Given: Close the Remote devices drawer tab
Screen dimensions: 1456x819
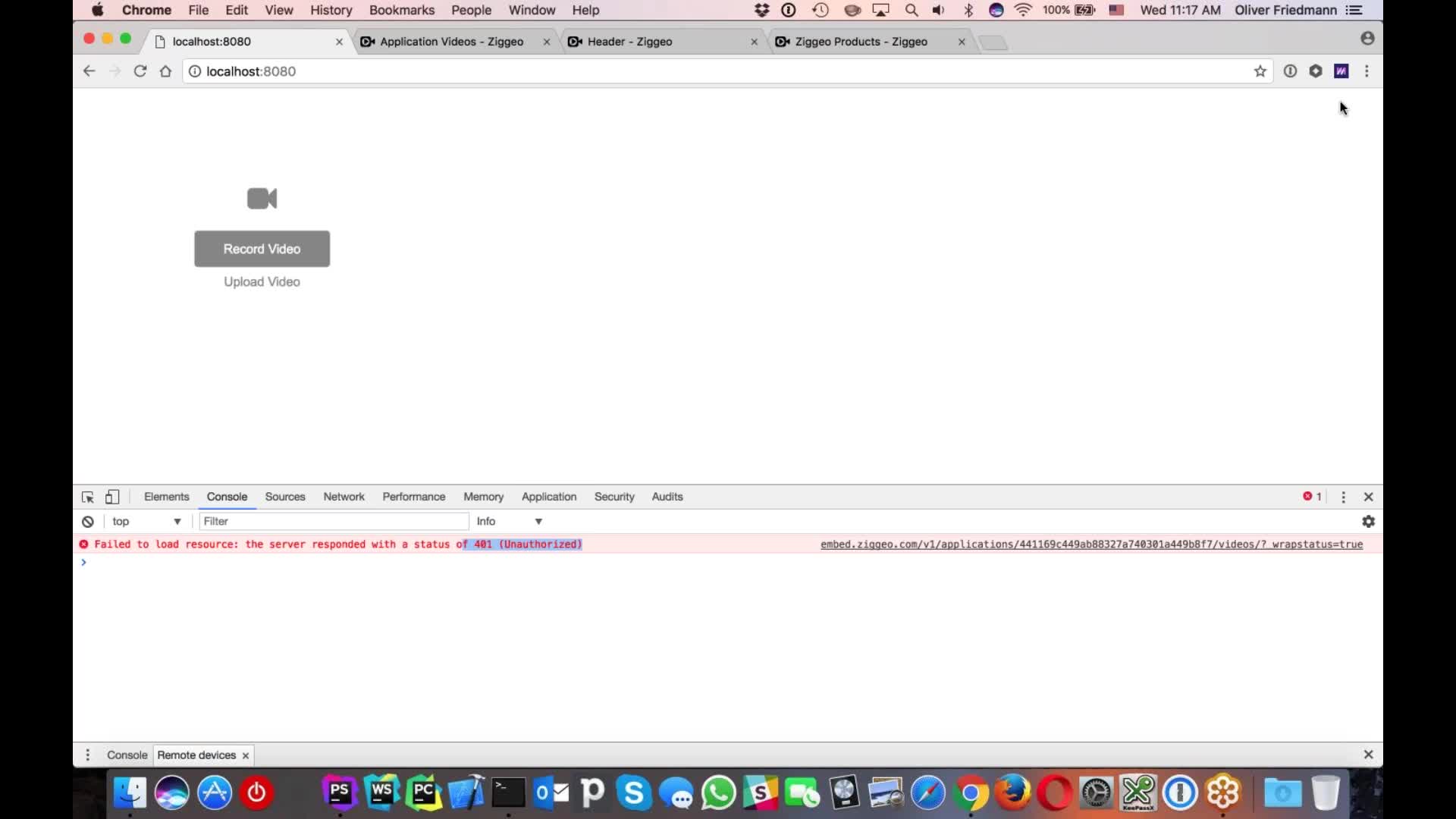Looking at the screenshot, I should (246, 755).
